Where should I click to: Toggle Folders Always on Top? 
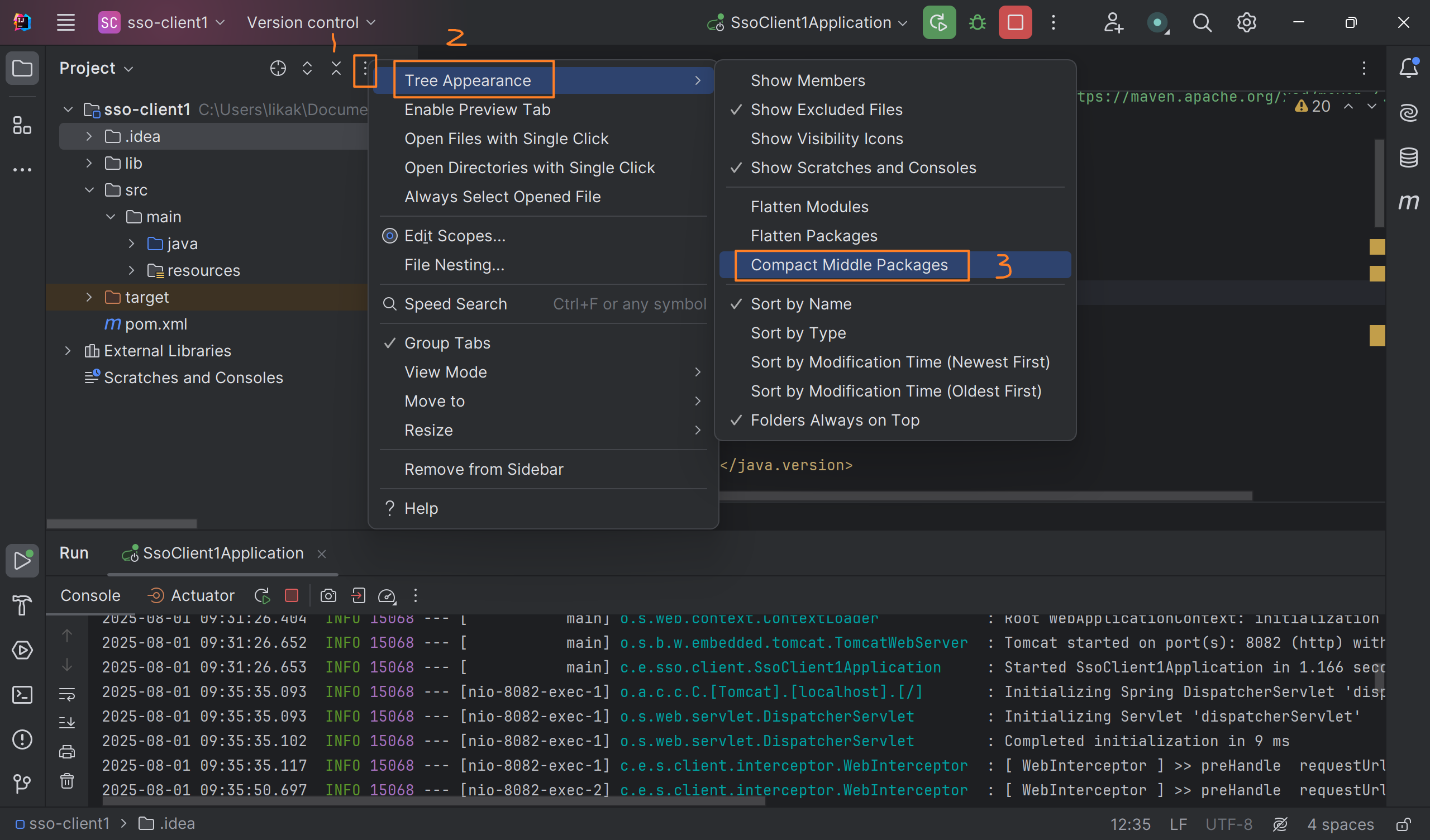[x=835, y=420]
